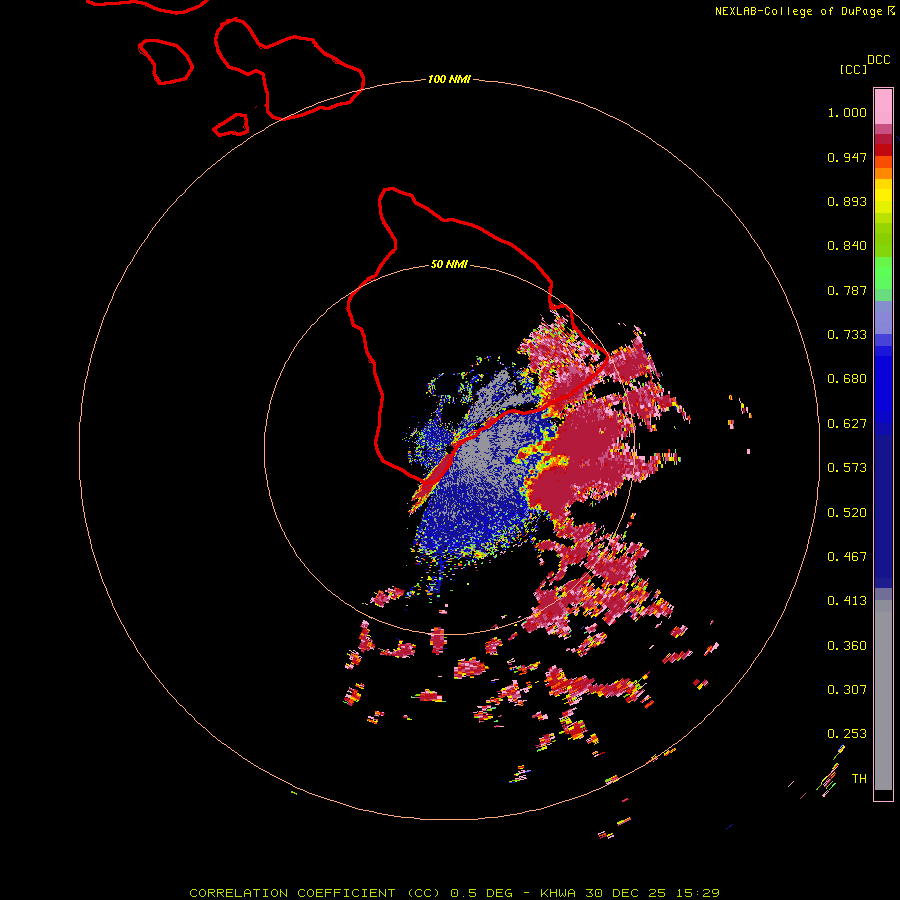
Task: Pick the periwinkle segment of color bar
Action: click(883, 317)
